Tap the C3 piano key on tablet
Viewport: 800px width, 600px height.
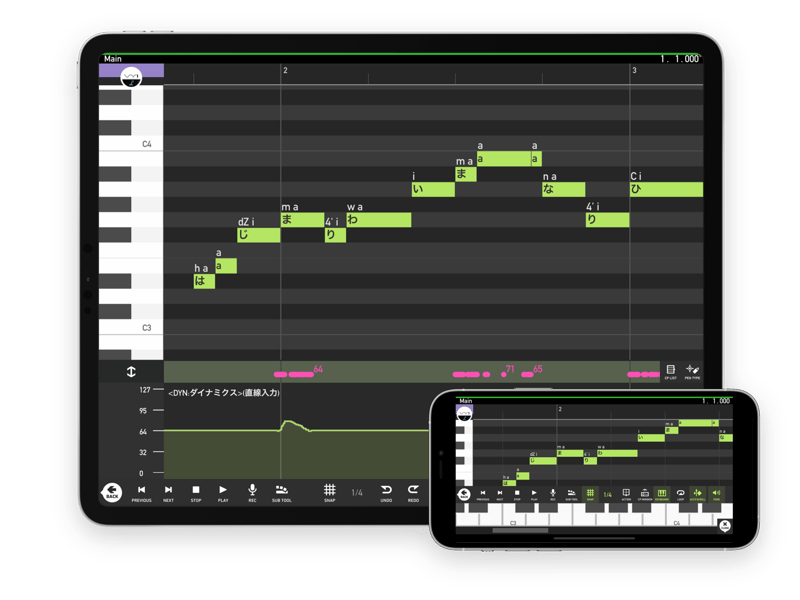131,328
